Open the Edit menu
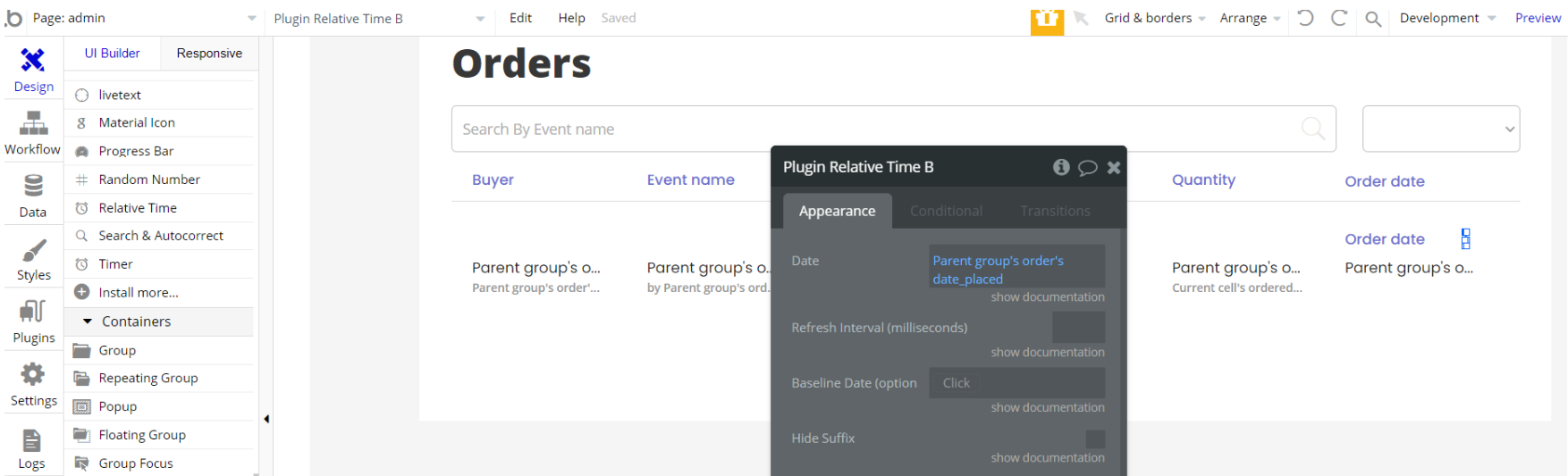Viewport: 1568px width, 476px height. [520, 18]
